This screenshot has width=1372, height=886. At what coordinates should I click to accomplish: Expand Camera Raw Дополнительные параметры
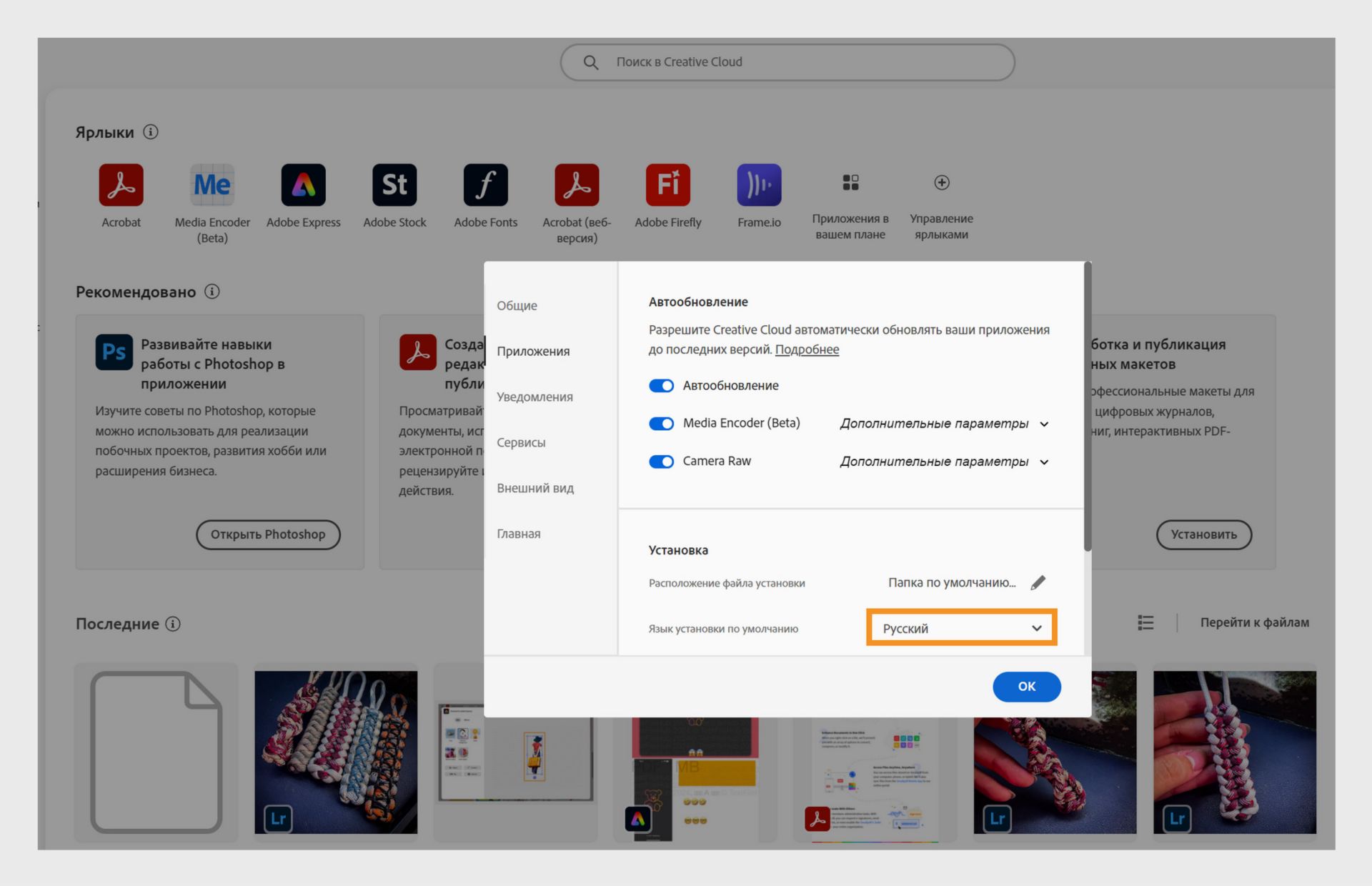click(943, 462)
